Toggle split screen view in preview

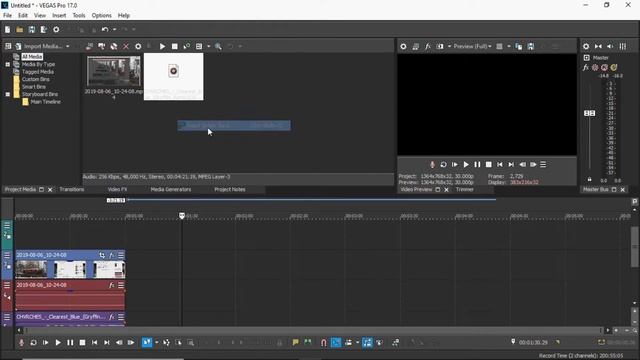click(x=440, y=46)
